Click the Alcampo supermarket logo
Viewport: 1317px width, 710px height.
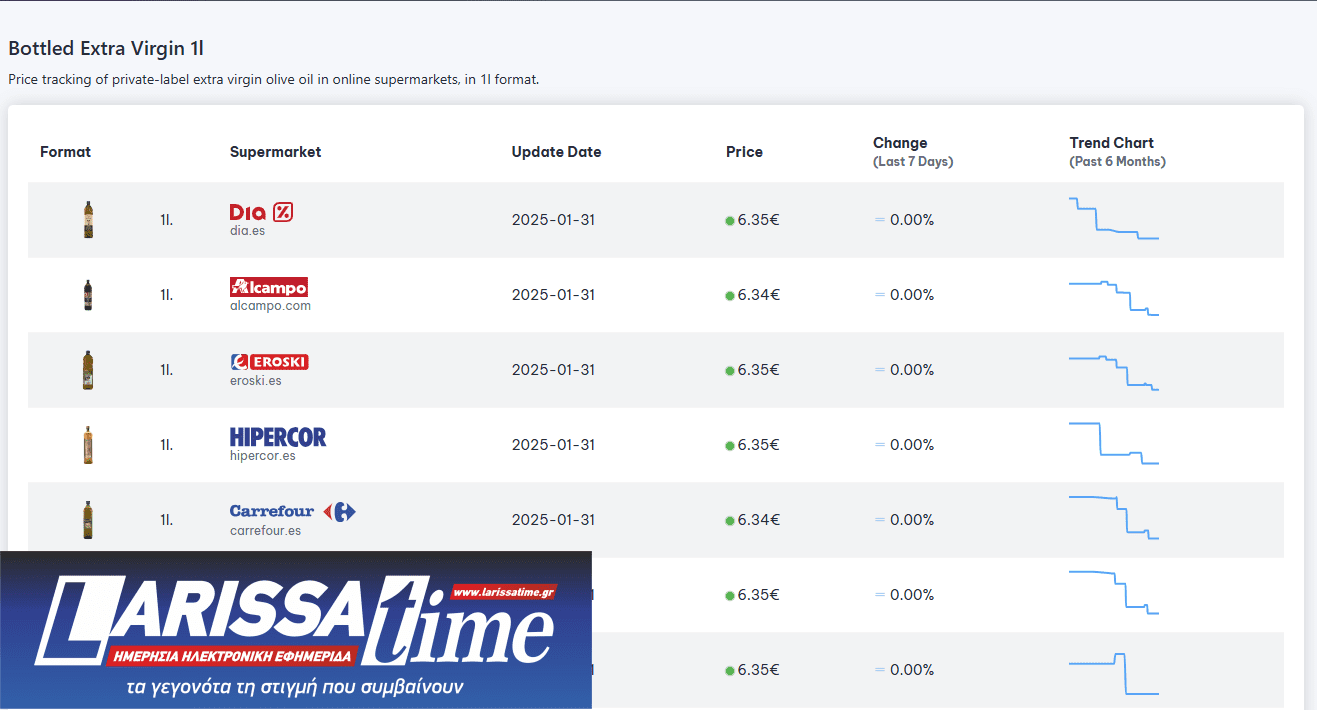click(269, 287)
